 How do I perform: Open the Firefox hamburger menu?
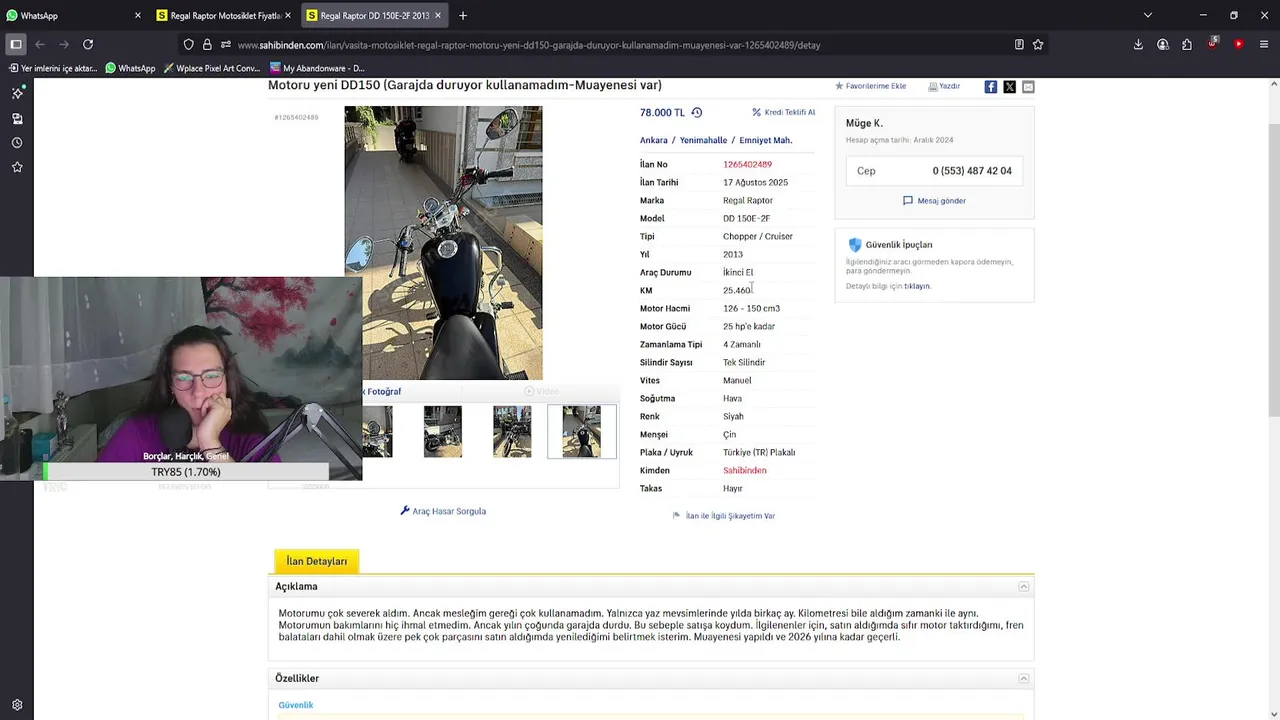pos(1264,45)
